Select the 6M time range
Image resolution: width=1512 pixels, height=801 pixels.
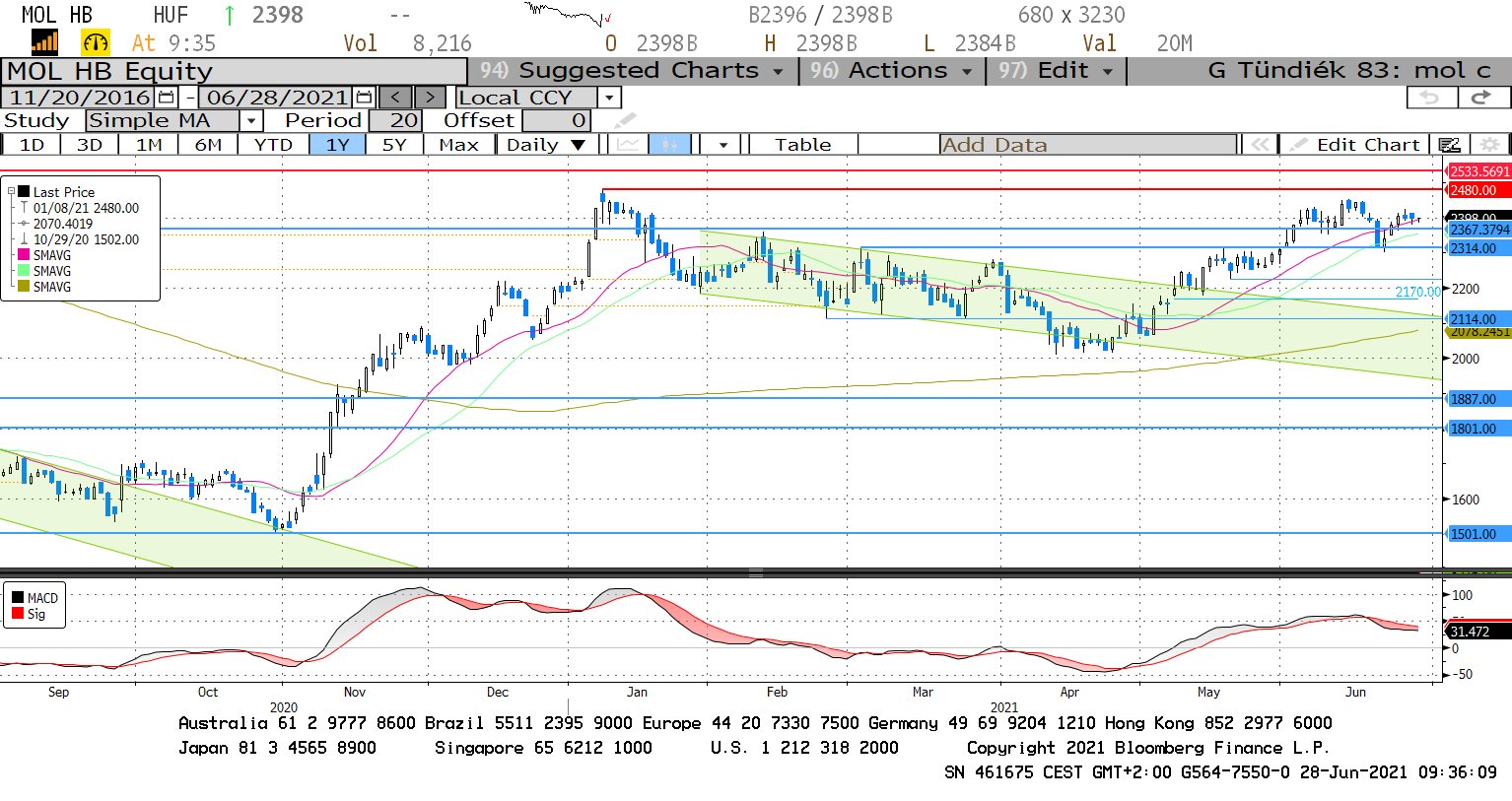point(208,145)
